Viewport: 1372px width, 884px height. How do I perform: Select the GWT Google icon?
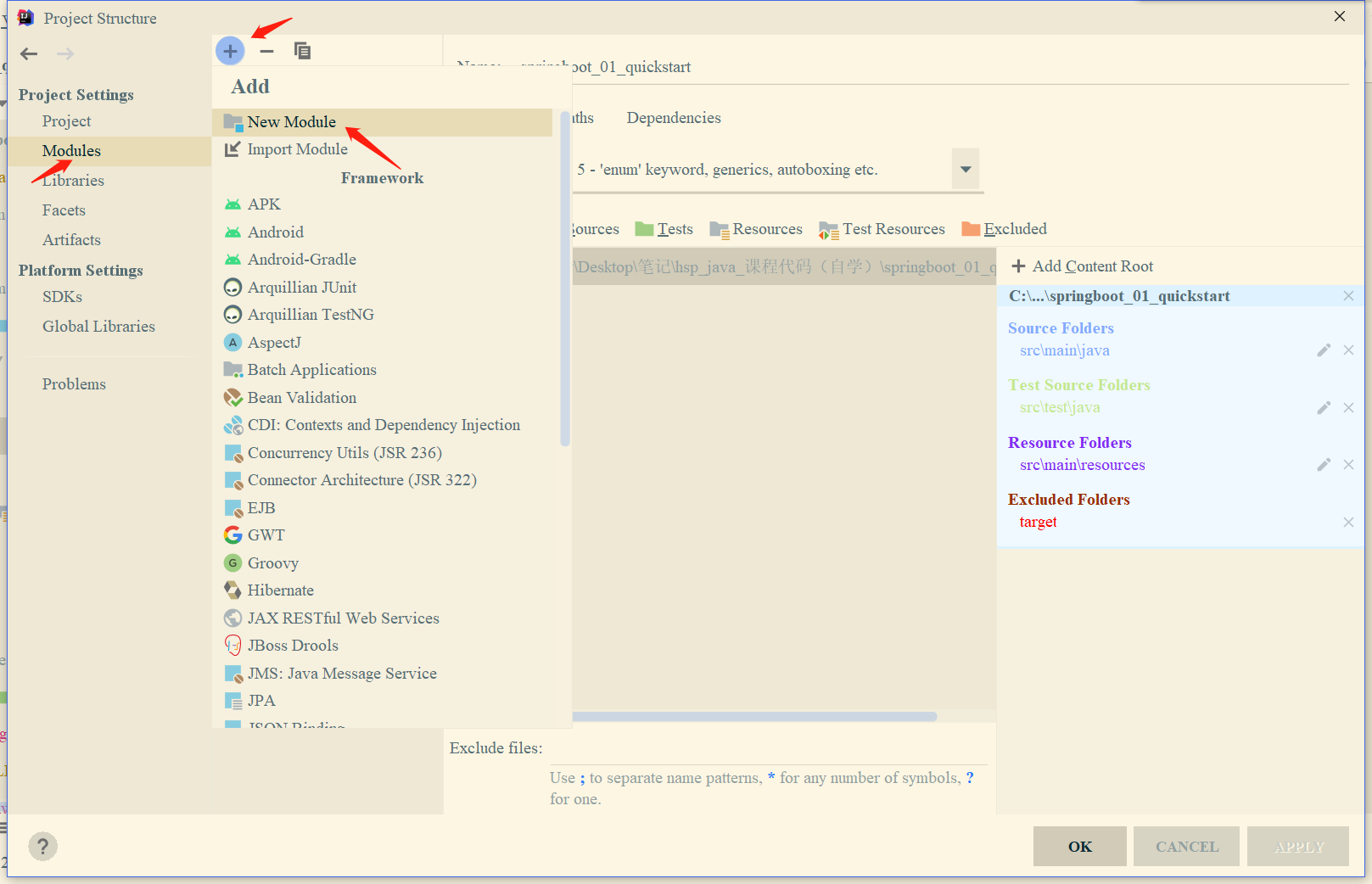click(x=232, y=535)
